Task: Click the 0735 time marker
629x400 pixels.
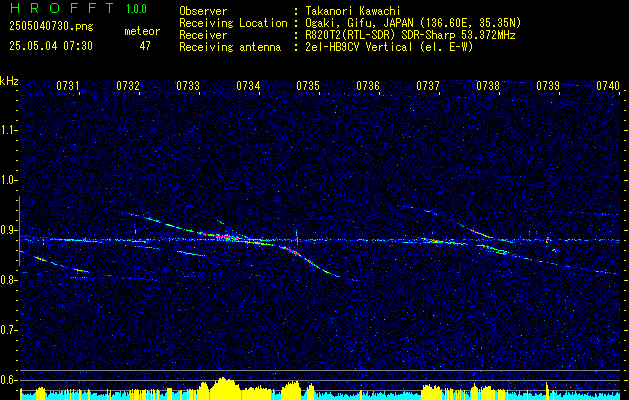Action: [308, 86]
